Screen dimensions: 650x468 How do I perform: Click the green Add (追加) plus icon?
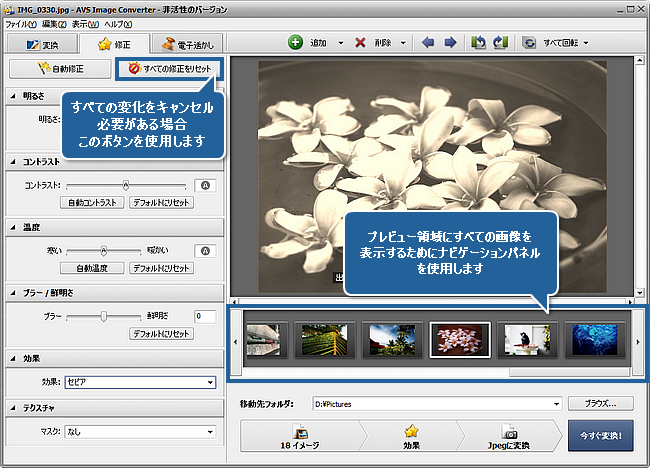[295, 43]
